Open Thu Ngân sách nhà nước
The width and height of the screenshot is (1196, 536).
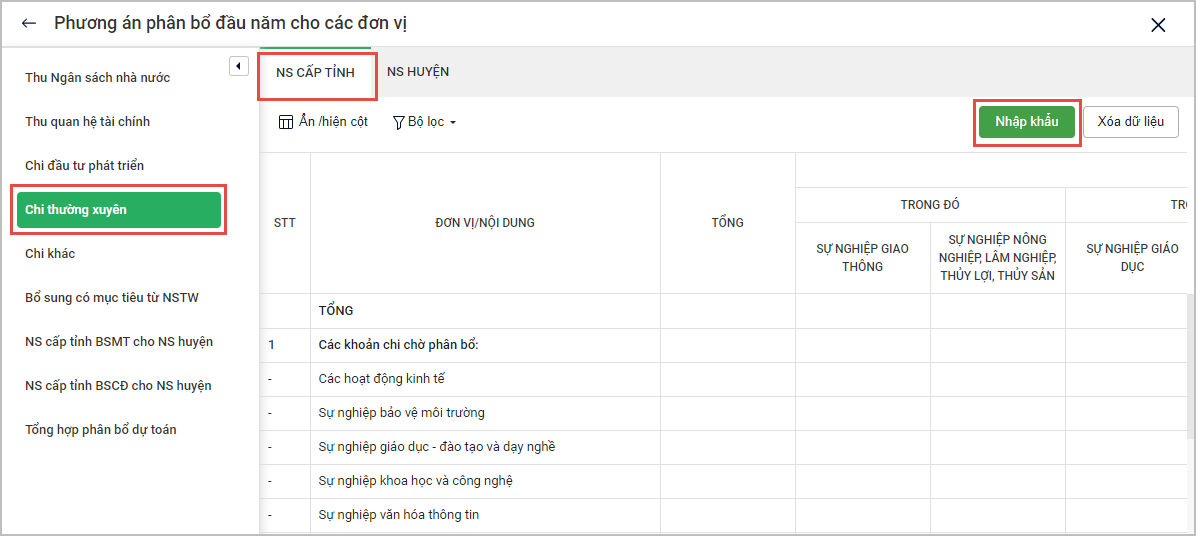pyautogui.click(x=98, y=78)
